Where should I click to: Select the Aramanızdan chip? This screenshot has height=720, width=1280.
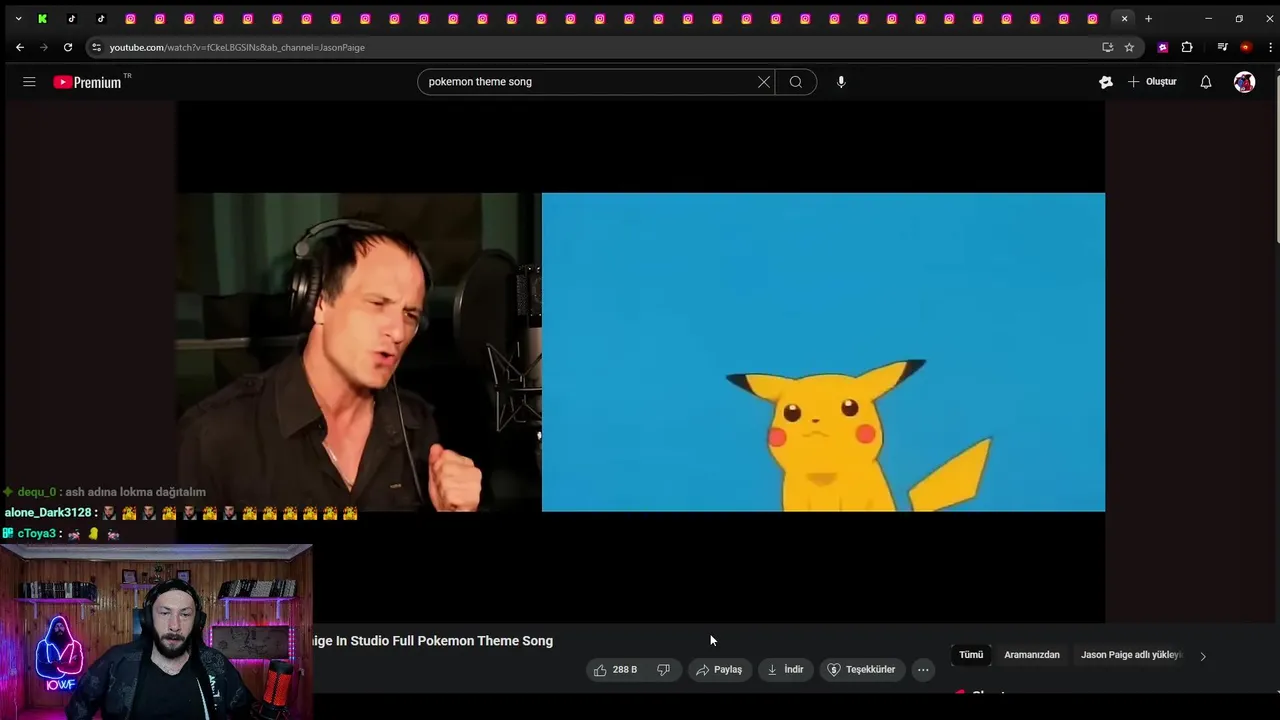pyautogui.click(x=1032, y=655)
